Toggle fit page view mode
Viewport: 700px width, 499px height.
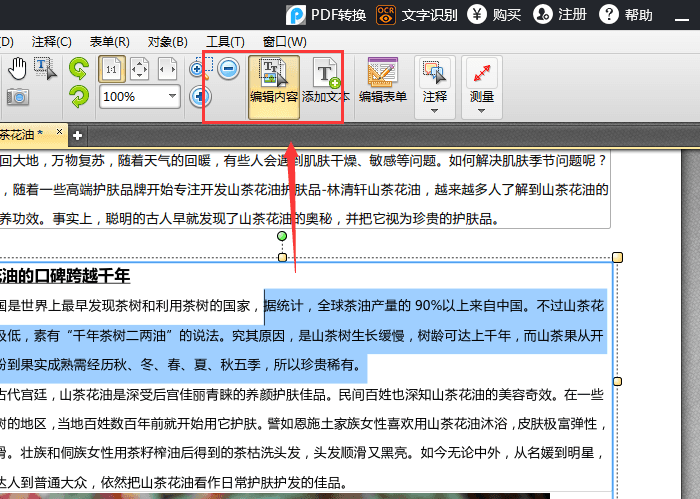(x=140, y=69)
